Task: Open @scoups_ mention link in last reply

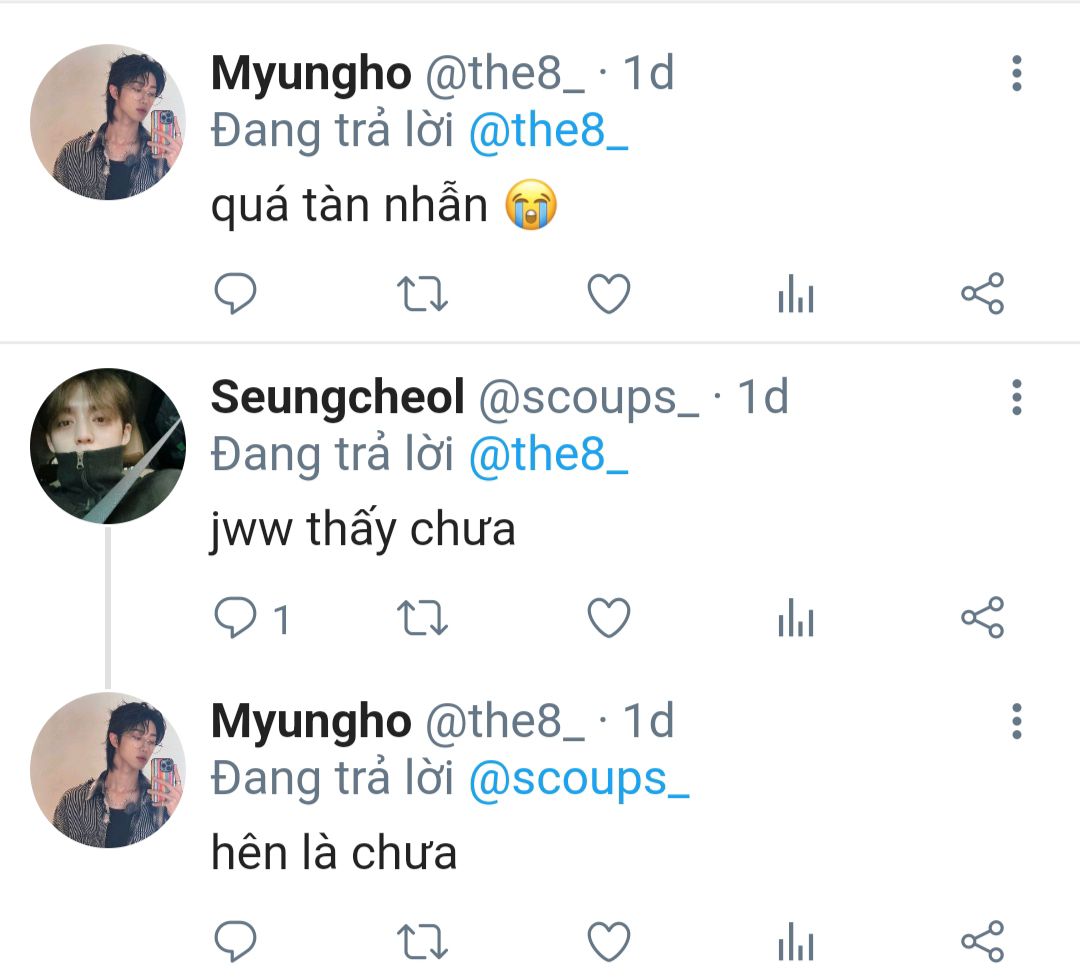Action: coord(579,780)
